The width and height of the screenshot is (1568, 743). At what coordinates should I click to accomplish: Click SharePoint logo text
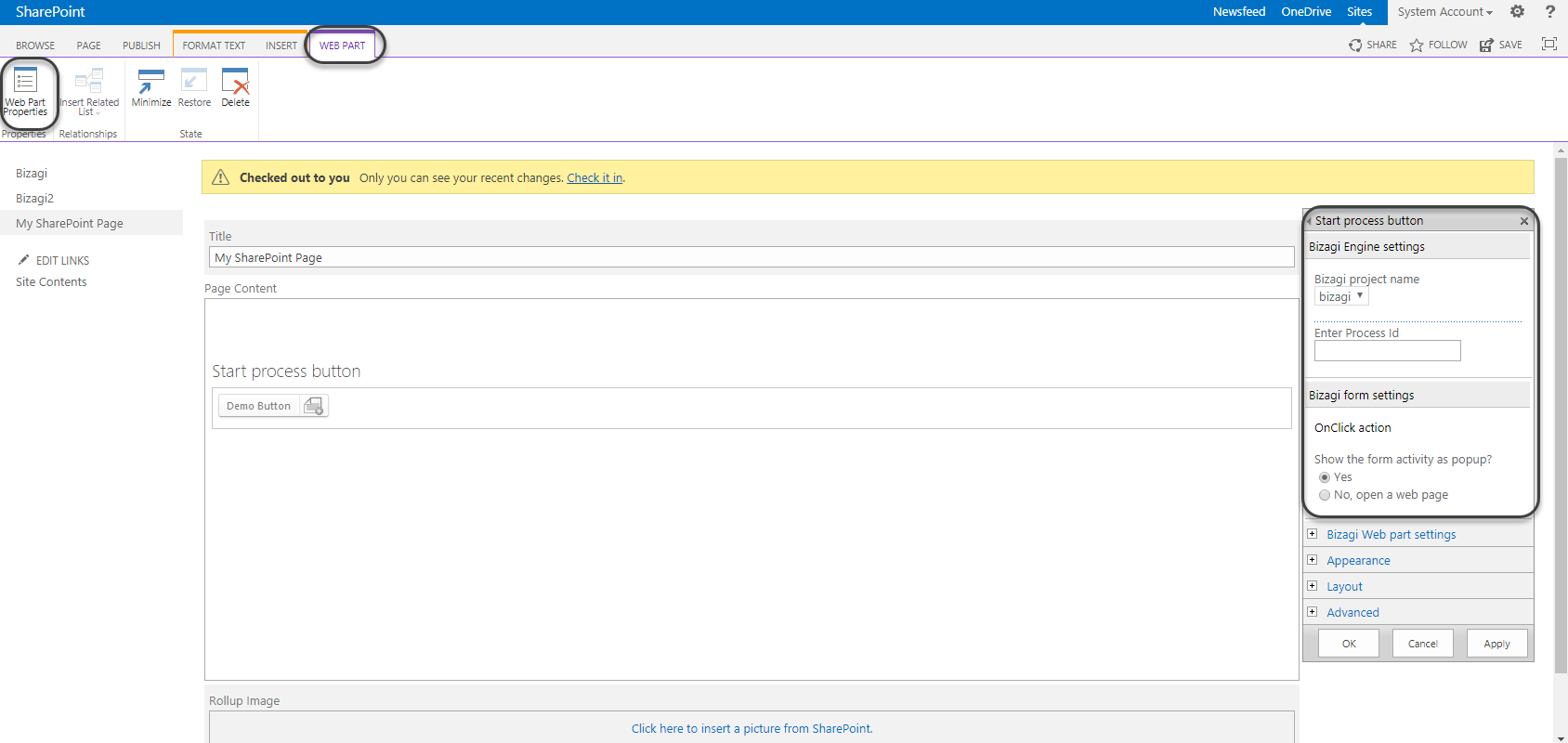[x=50, y=12]
